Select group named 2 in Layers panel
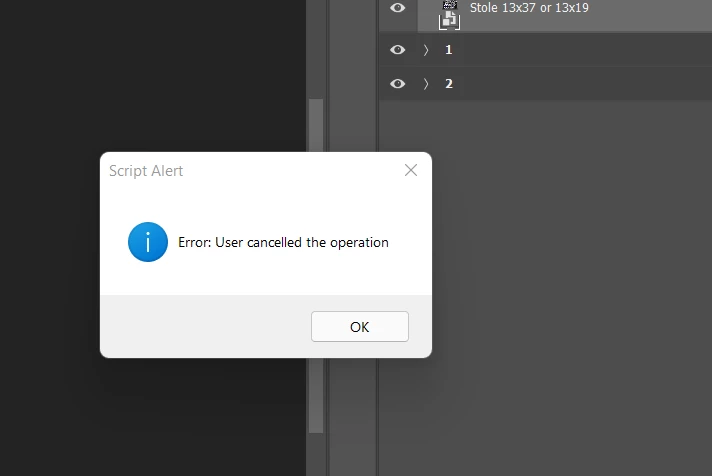 (449, 84)
